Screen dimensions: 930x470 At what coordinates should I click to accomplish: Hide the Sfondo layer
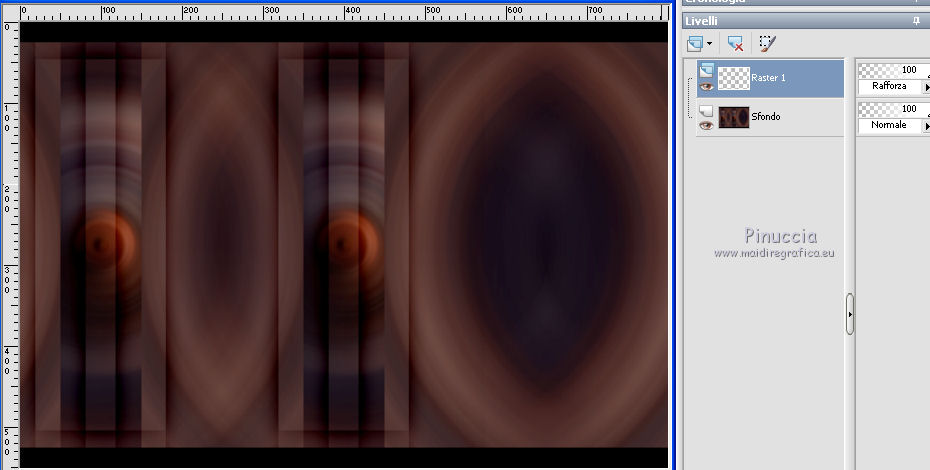[x=705, y=125]
